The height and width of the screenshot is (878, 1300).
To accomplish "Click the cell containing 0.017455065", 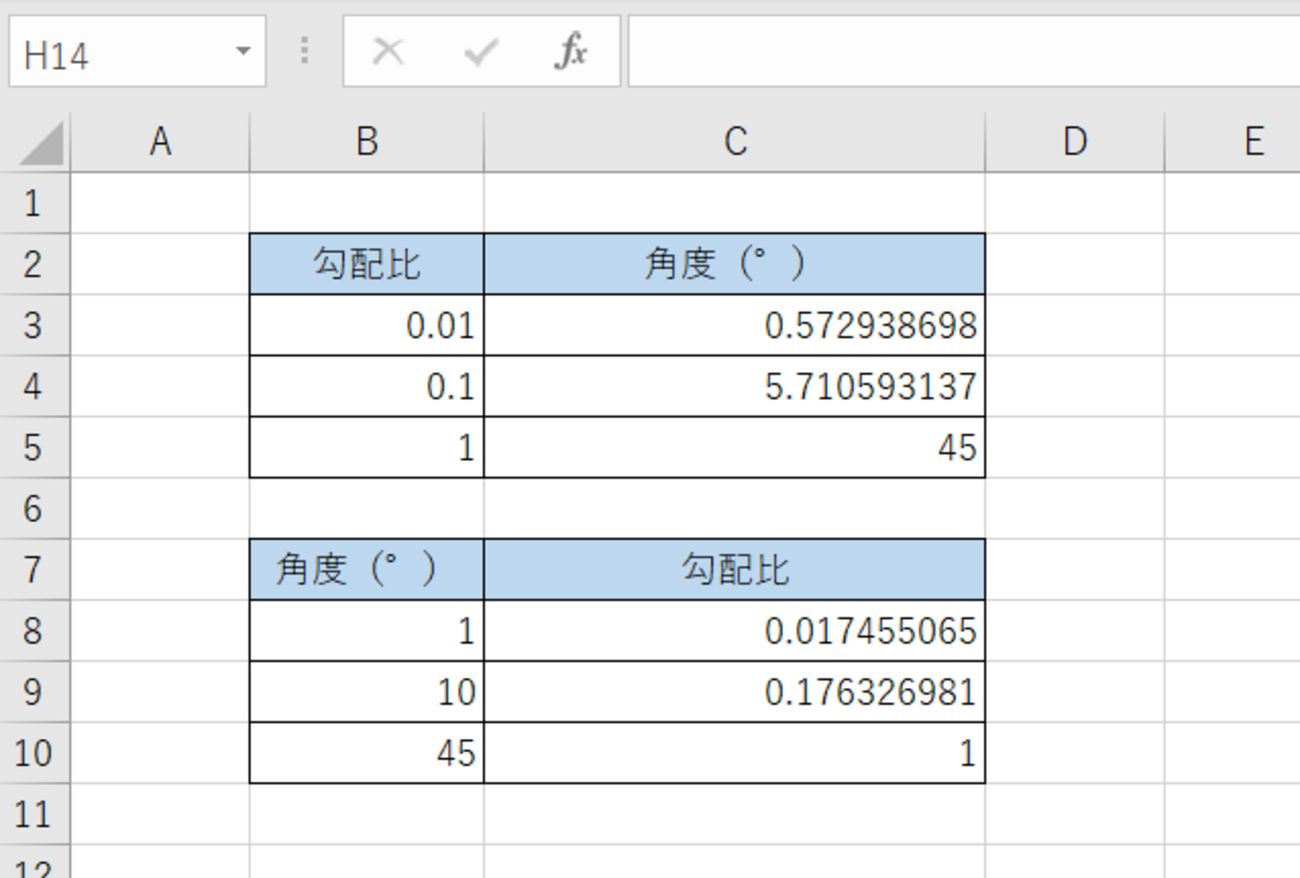I will [x=735, y=631].
